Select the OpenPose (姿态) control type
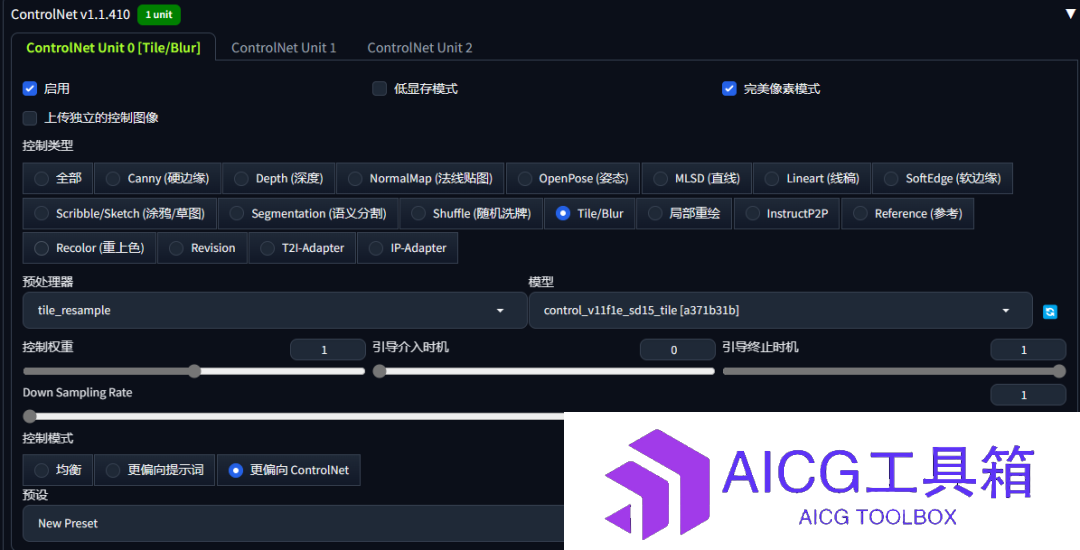This screenshot has height=550, width=1080. pyautogui.click(x=572, y=178)
